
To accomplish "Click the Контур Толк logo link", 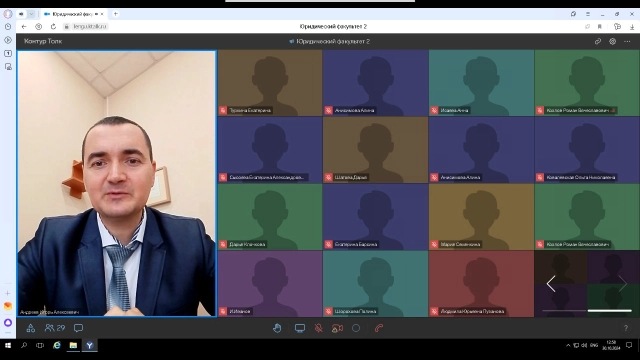I will [x=43, y=41].
